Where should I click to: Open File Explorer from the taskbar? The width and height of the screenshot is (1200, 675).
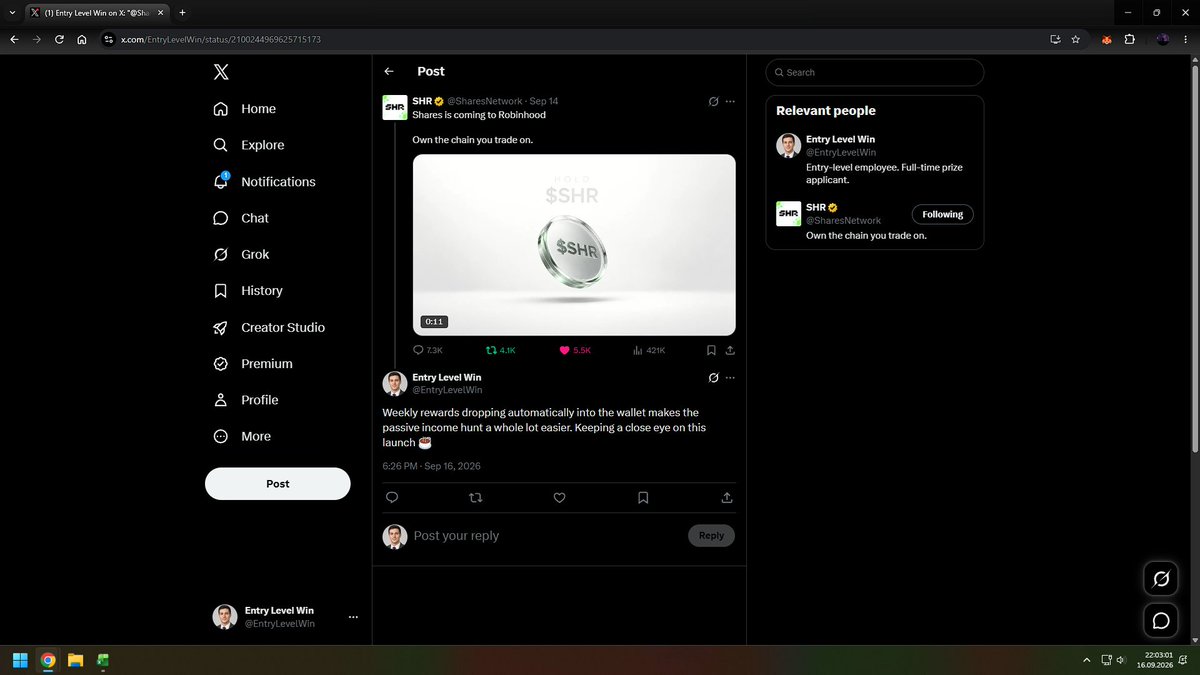point(75,660)
